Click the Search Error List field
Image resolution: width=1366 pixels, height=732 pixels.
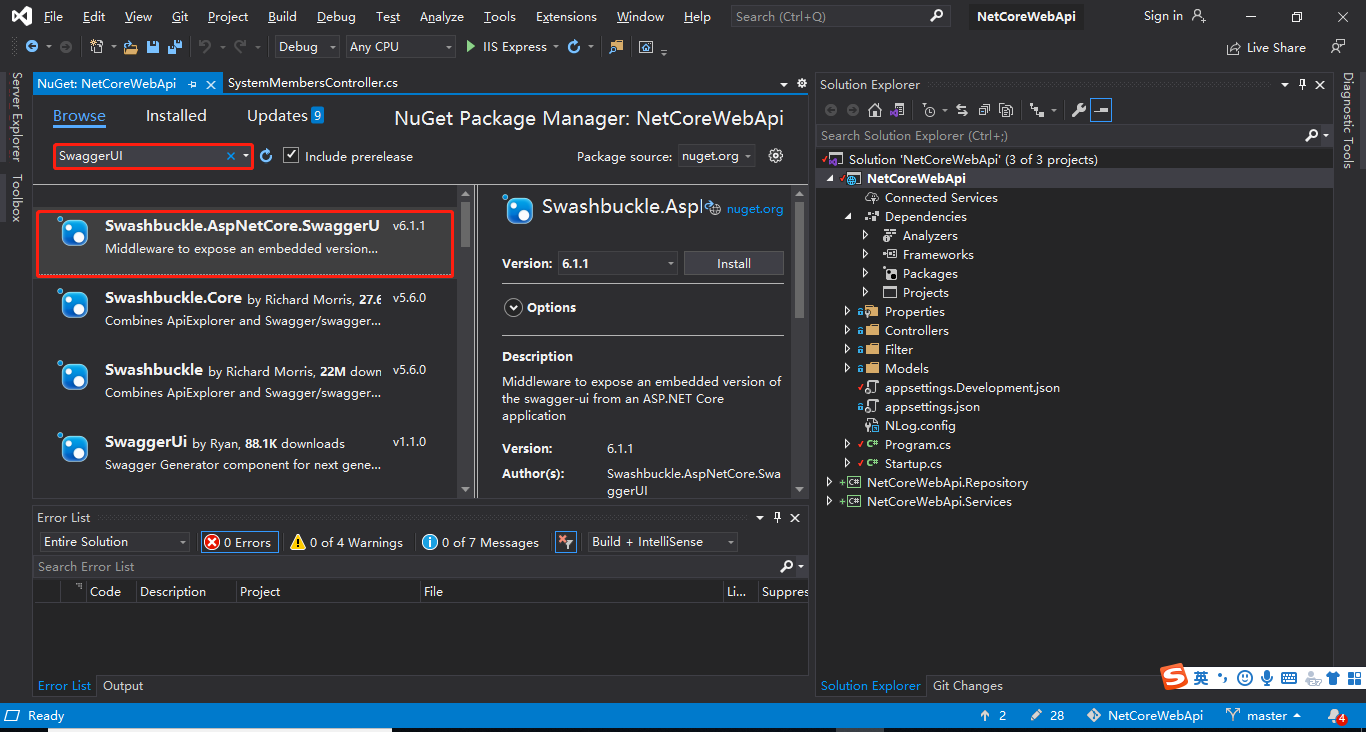[x=405, y=567]
